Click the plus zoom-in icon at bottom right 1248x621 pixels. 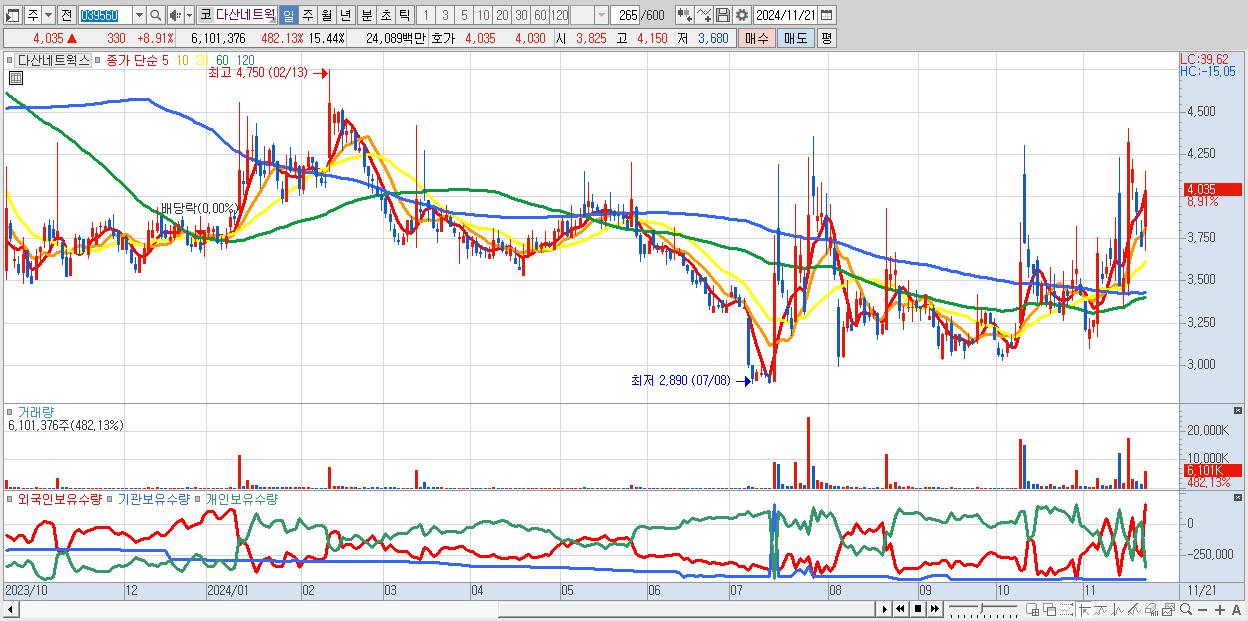tap(1220, 609)
